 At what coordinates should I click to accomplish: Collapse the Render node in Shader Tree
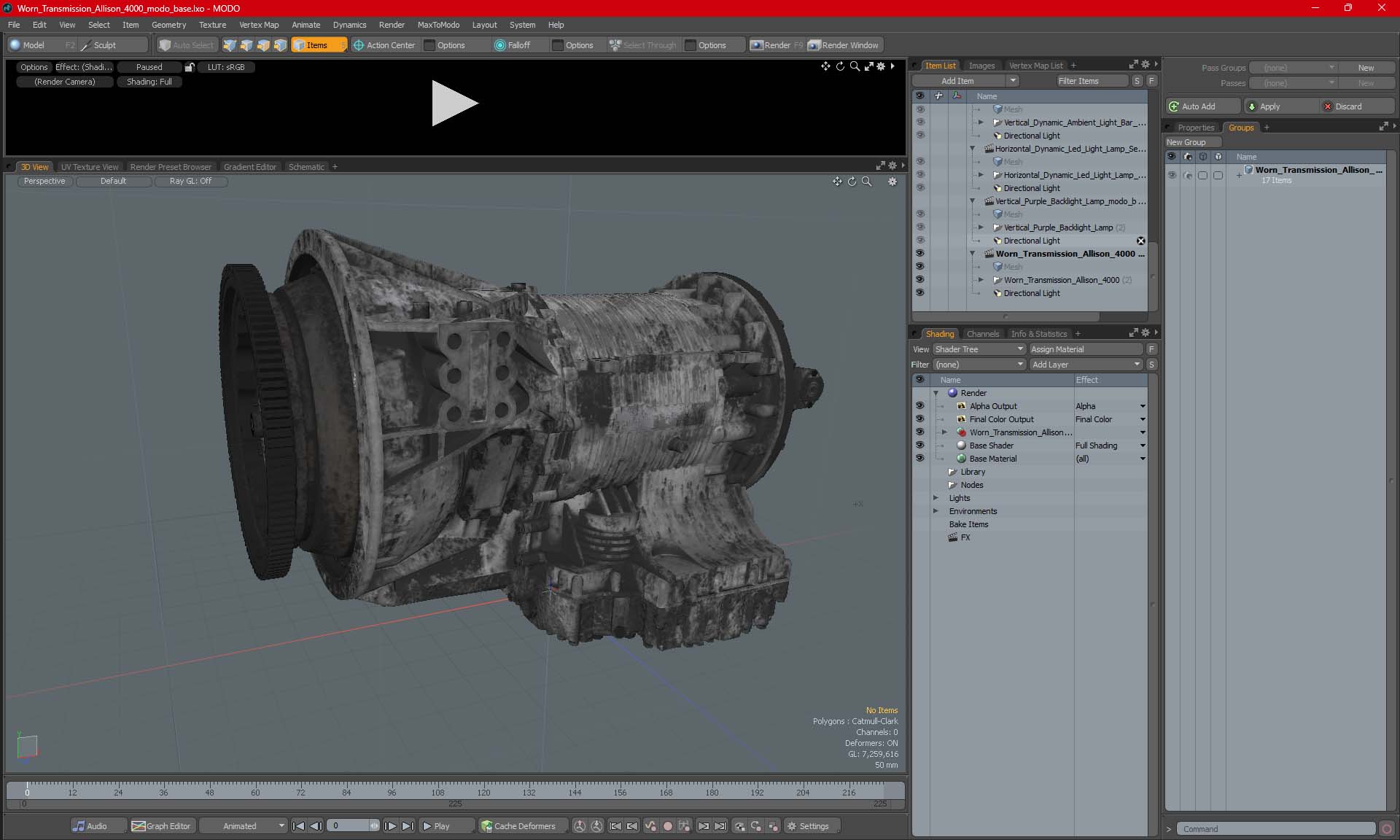pos(936,393)
